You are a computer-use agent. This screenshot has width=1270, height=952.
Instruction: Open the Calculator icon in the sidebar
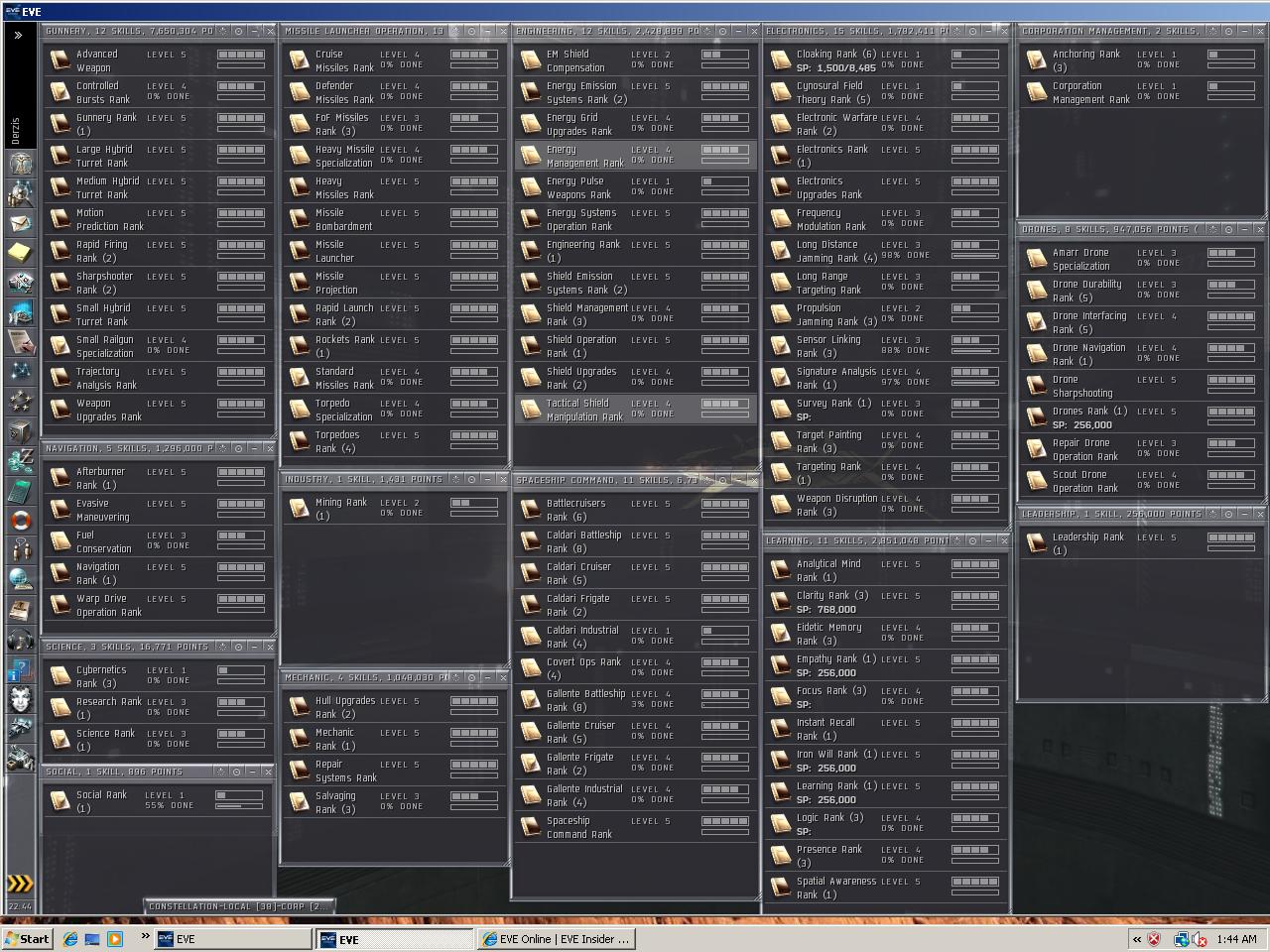(x=21, y=490)
